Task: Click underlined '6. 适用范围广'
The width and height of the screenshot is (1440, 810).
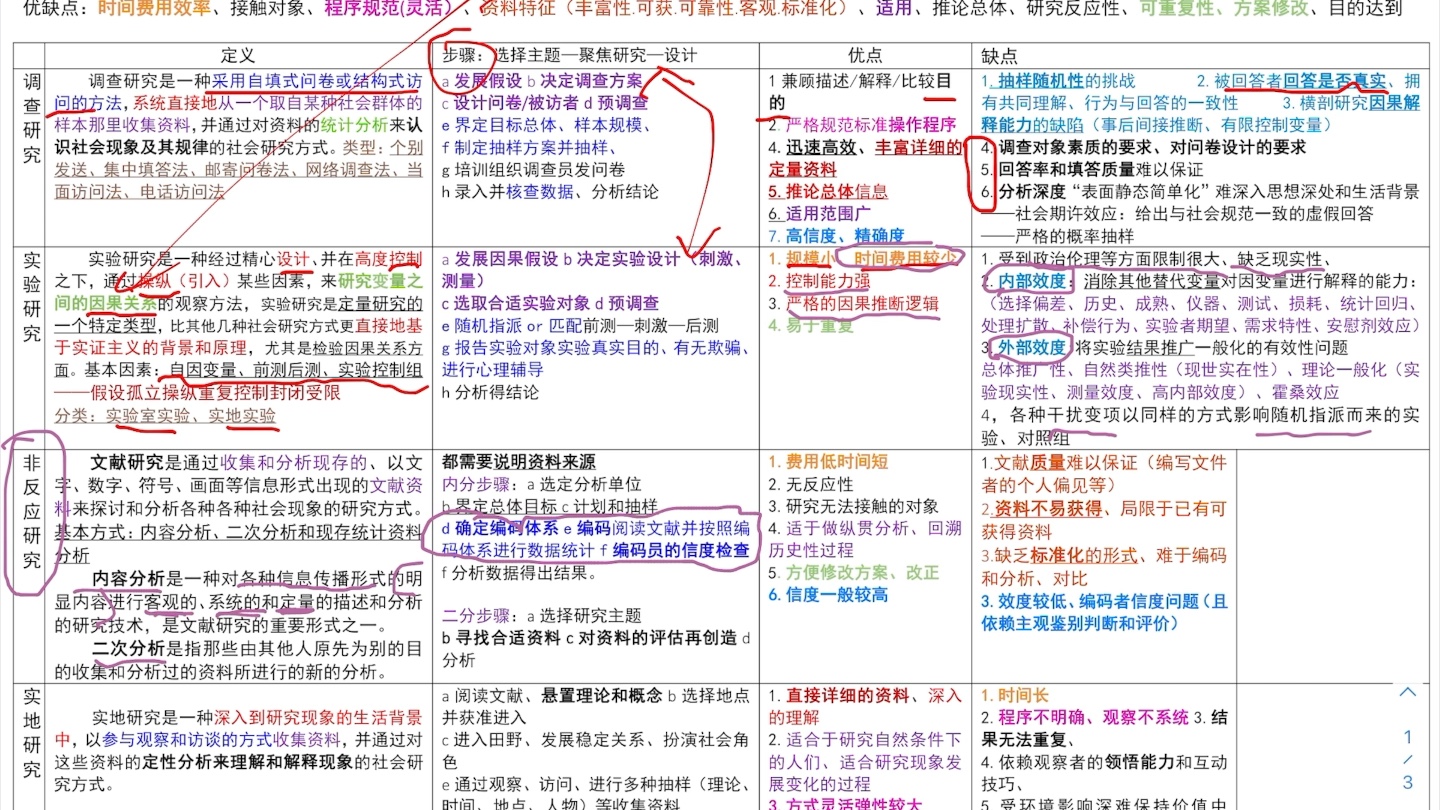Action: [820, 213]
